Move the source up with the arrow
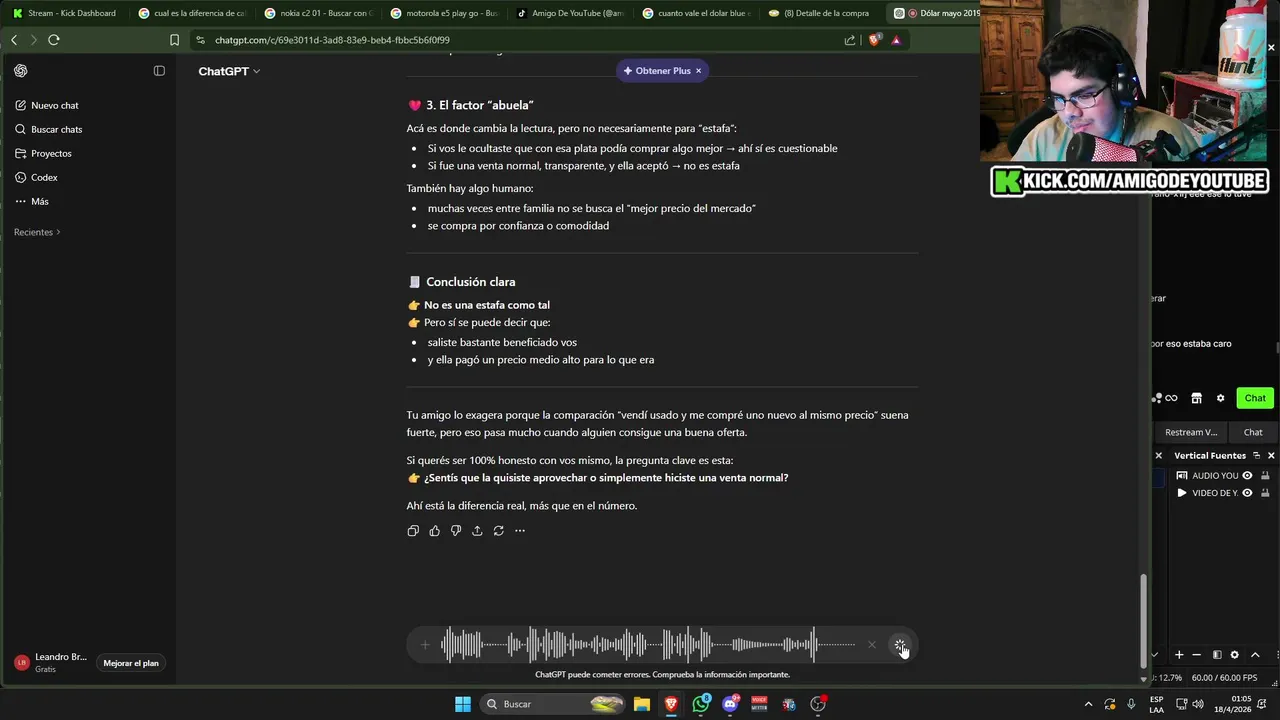The image size is (1280, 720). 1255,655
